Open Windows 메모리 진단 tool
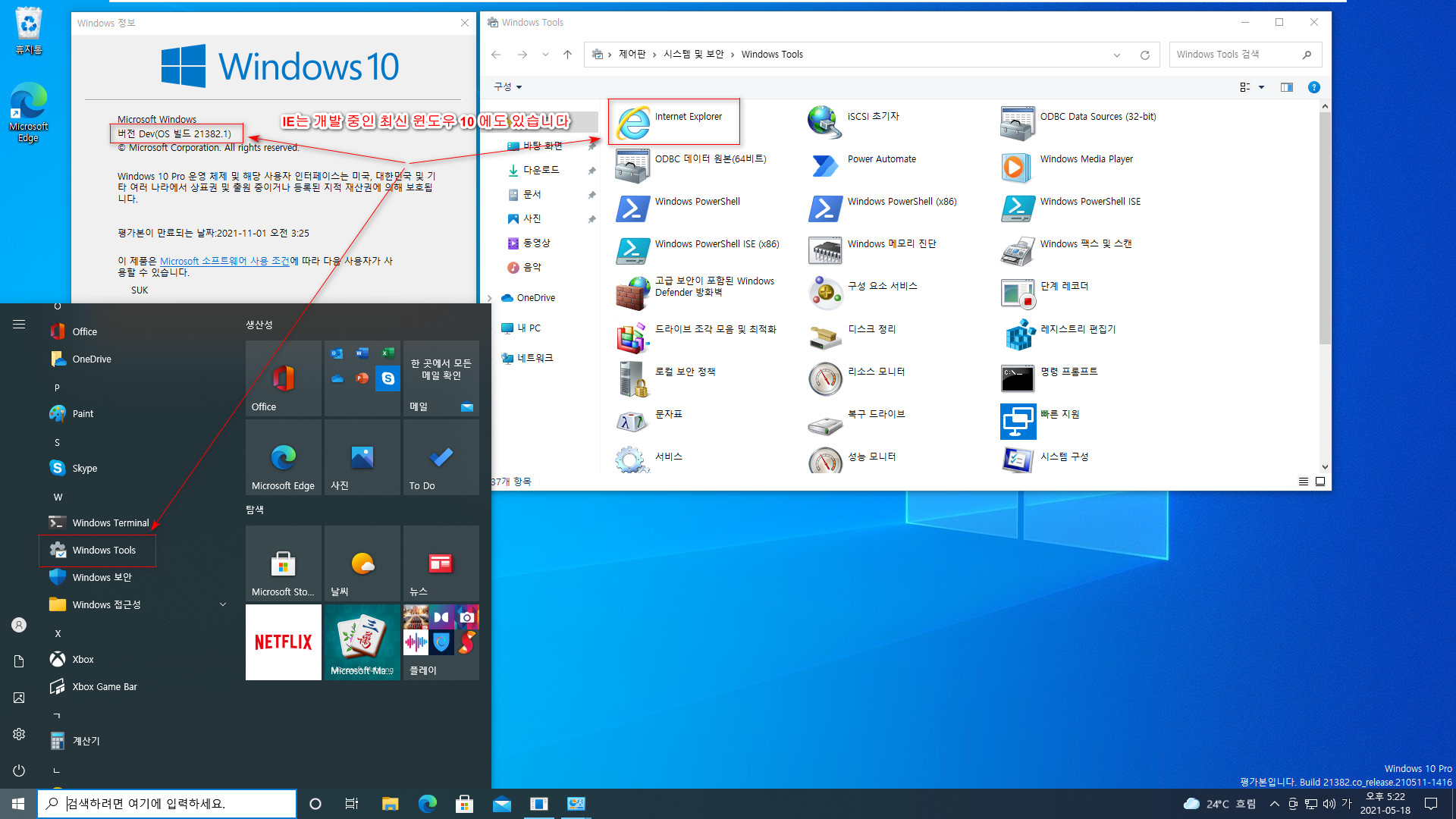Viewport: 1456px width, 819px height. click(825, 249)
